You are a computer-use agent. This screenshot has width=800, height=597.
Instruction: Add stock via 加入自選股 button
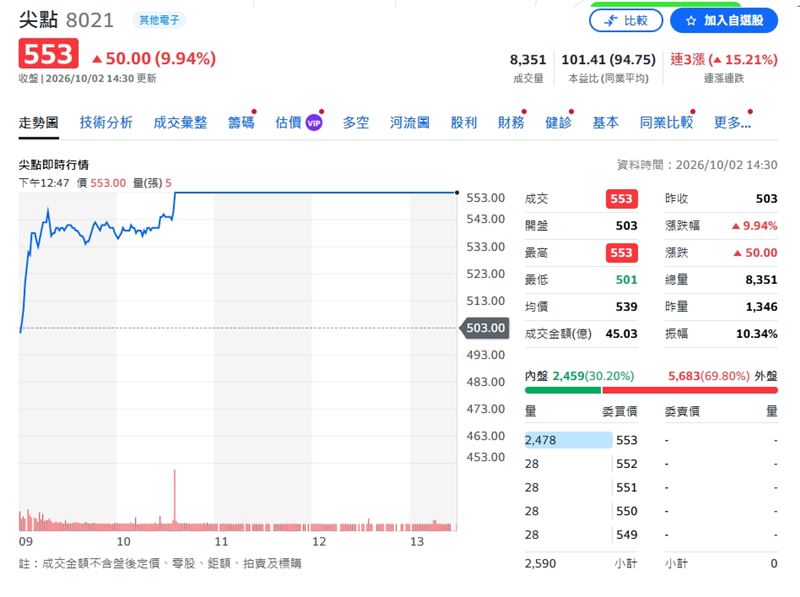click(723, 21)
